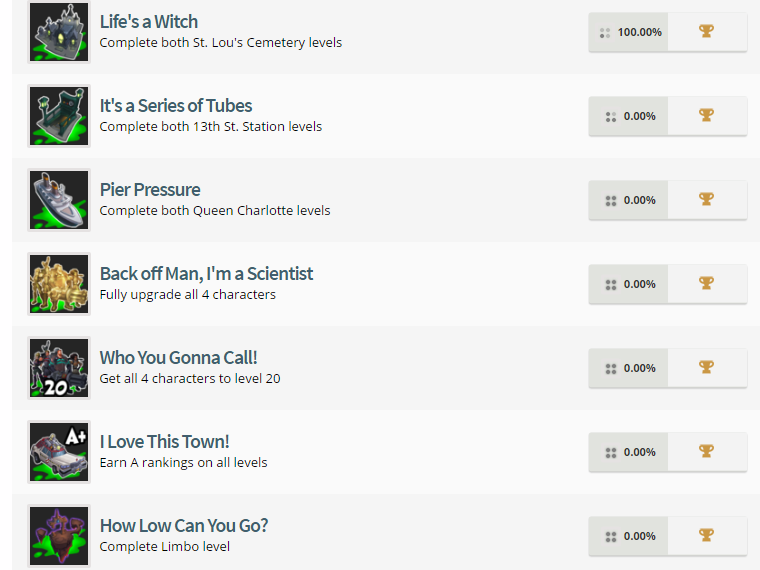
Task: Click the dots icon beside Pier Pressure percentage
Action: [x=610, y=201]
